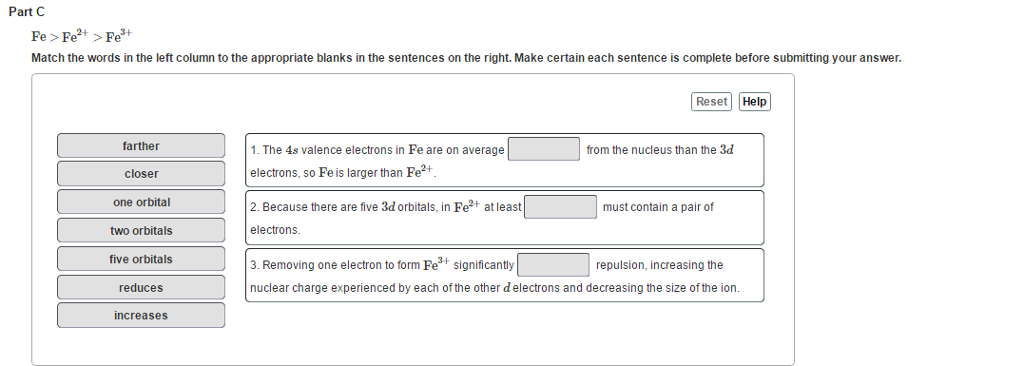The width and height of the screenshot is (1024, 366).
Task: Choose the 'two orbitals' word tile
Action: pos(141,231)
